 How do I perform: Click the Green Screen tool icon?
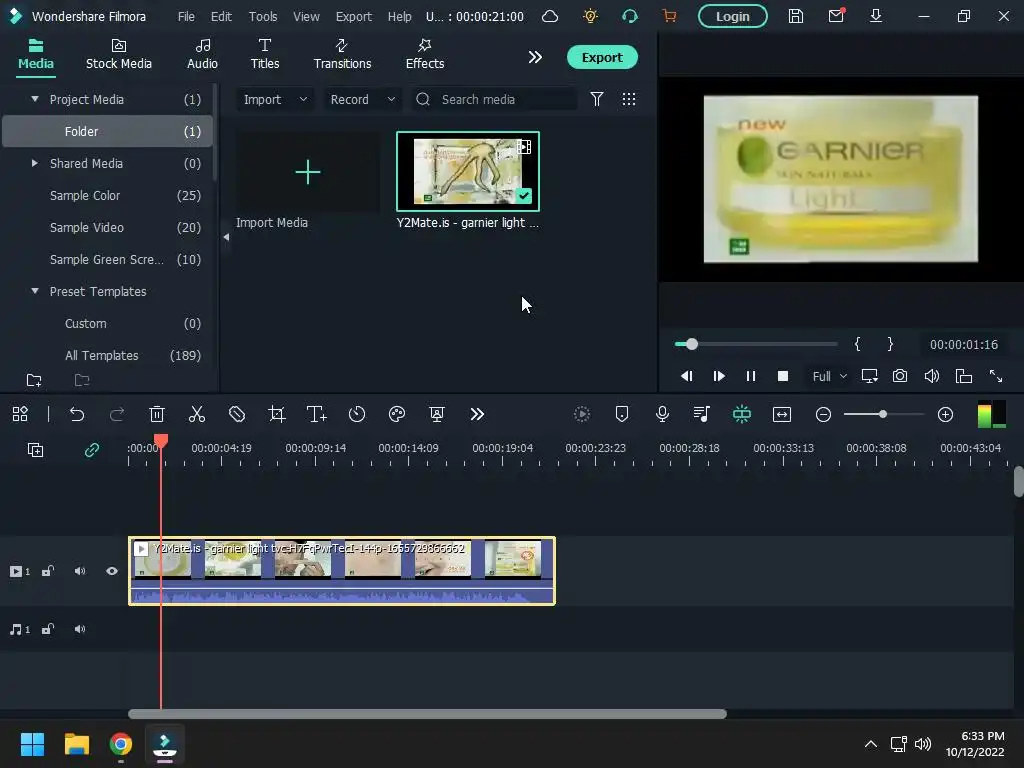437,414
